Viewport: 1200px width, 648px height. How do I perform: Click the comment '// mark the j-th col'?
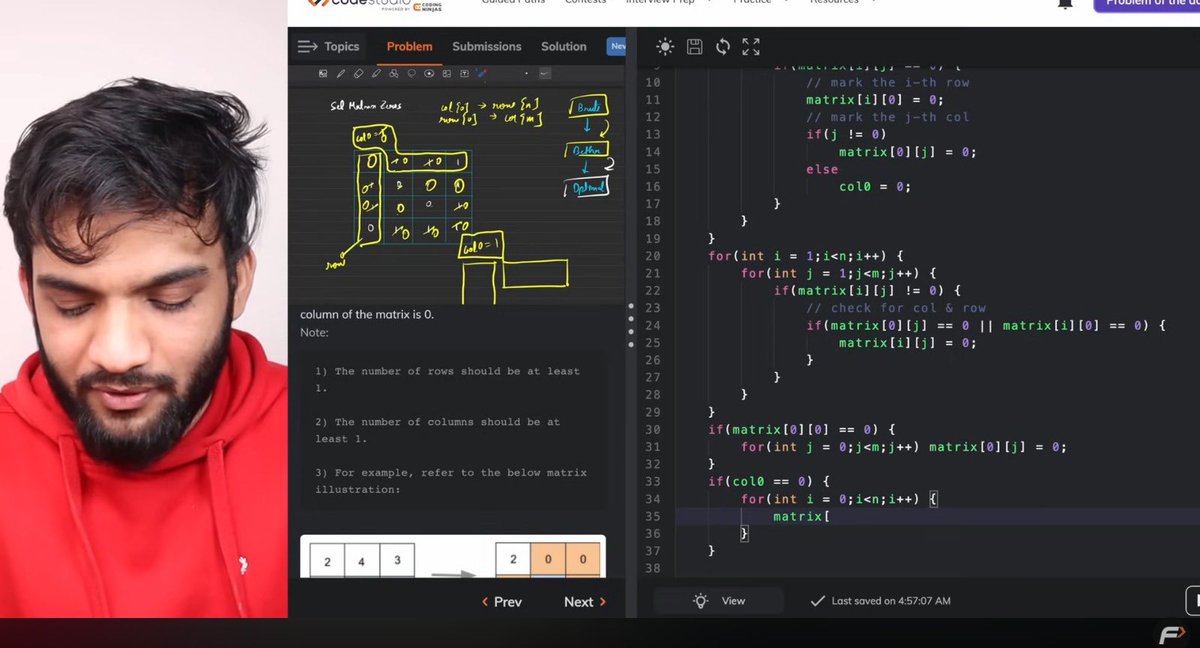(x=888, y=117)
